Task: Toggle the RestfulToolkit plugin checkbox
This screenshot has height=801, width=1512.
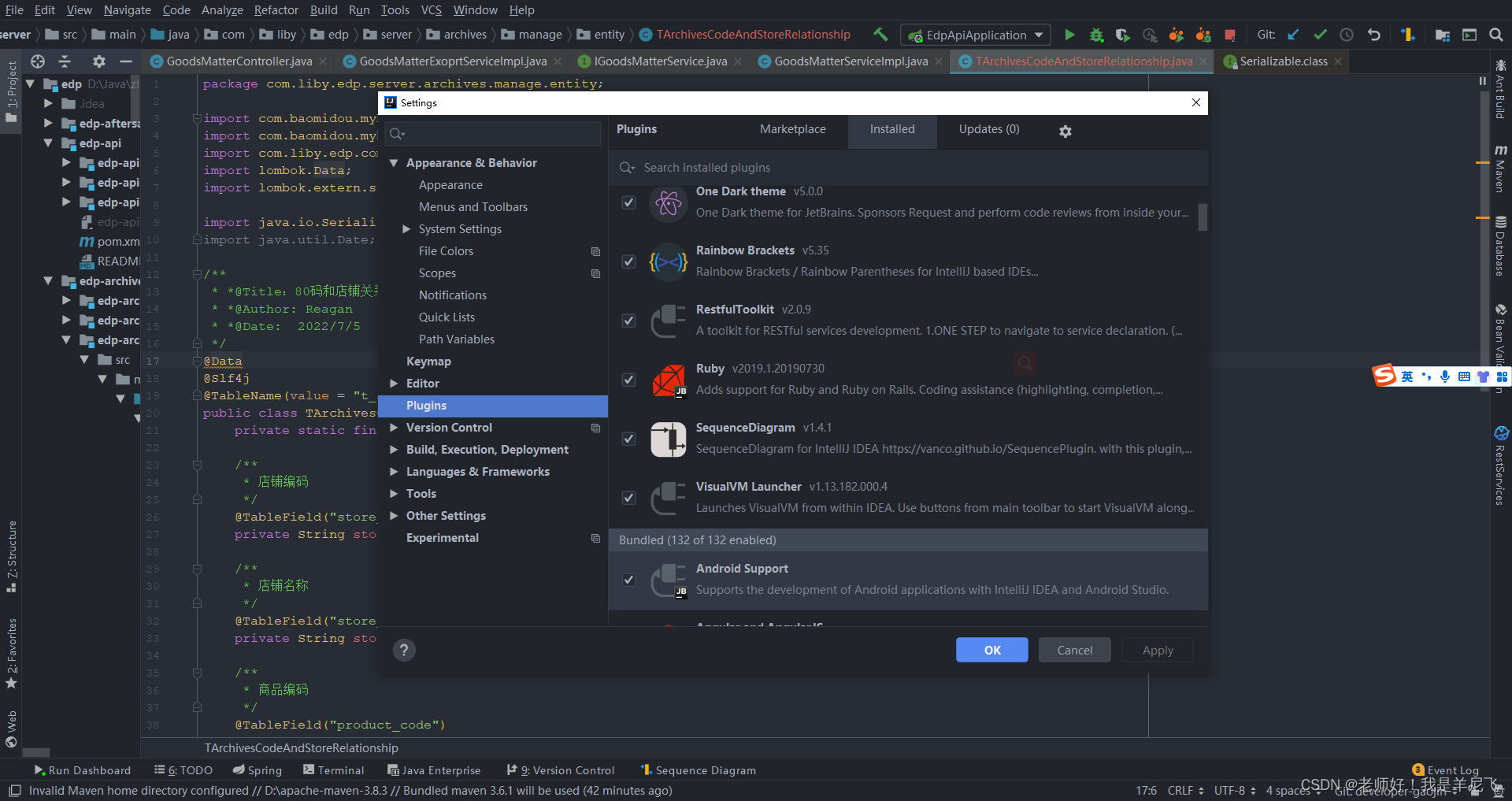Action: click(628, 321)
